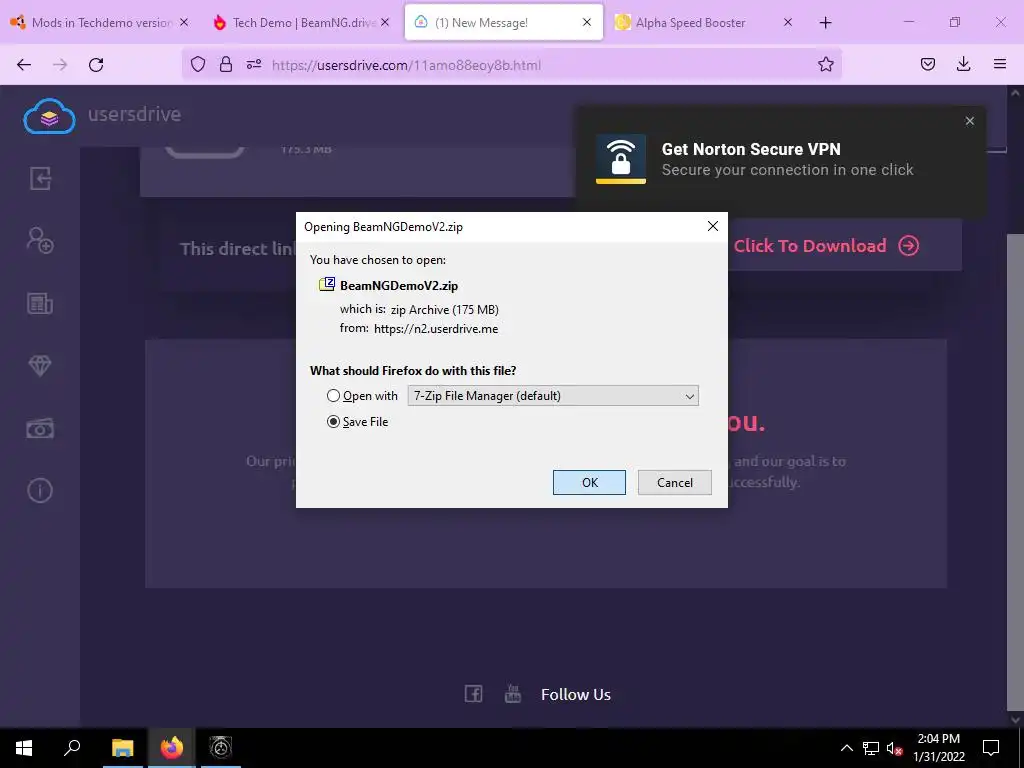Click the taskbar search icon
The height and width of the screenshot is (768, 1024).
click(72, 747)
